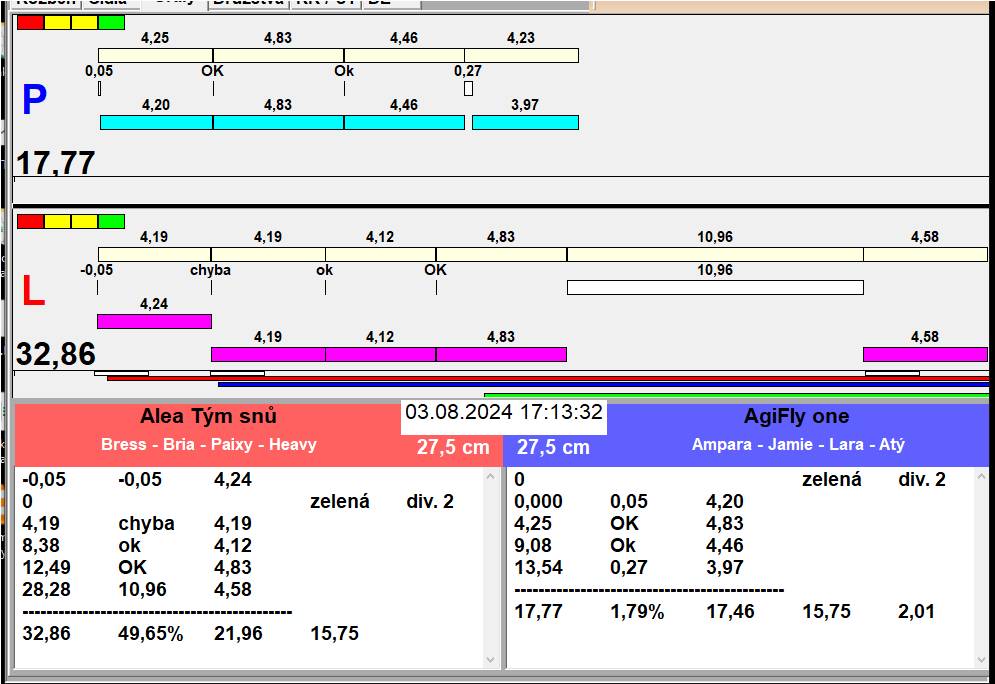Image resolution: width=995 pixels, height=684 pixels.
Task: Click the red start light in lane P
Action: [x=30, y=22]
